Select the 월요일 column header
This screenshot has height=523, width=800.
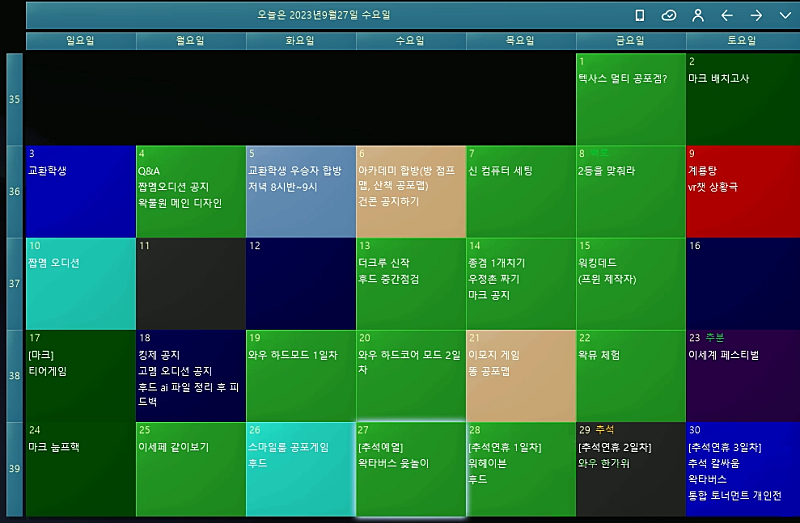pos(191,41)
